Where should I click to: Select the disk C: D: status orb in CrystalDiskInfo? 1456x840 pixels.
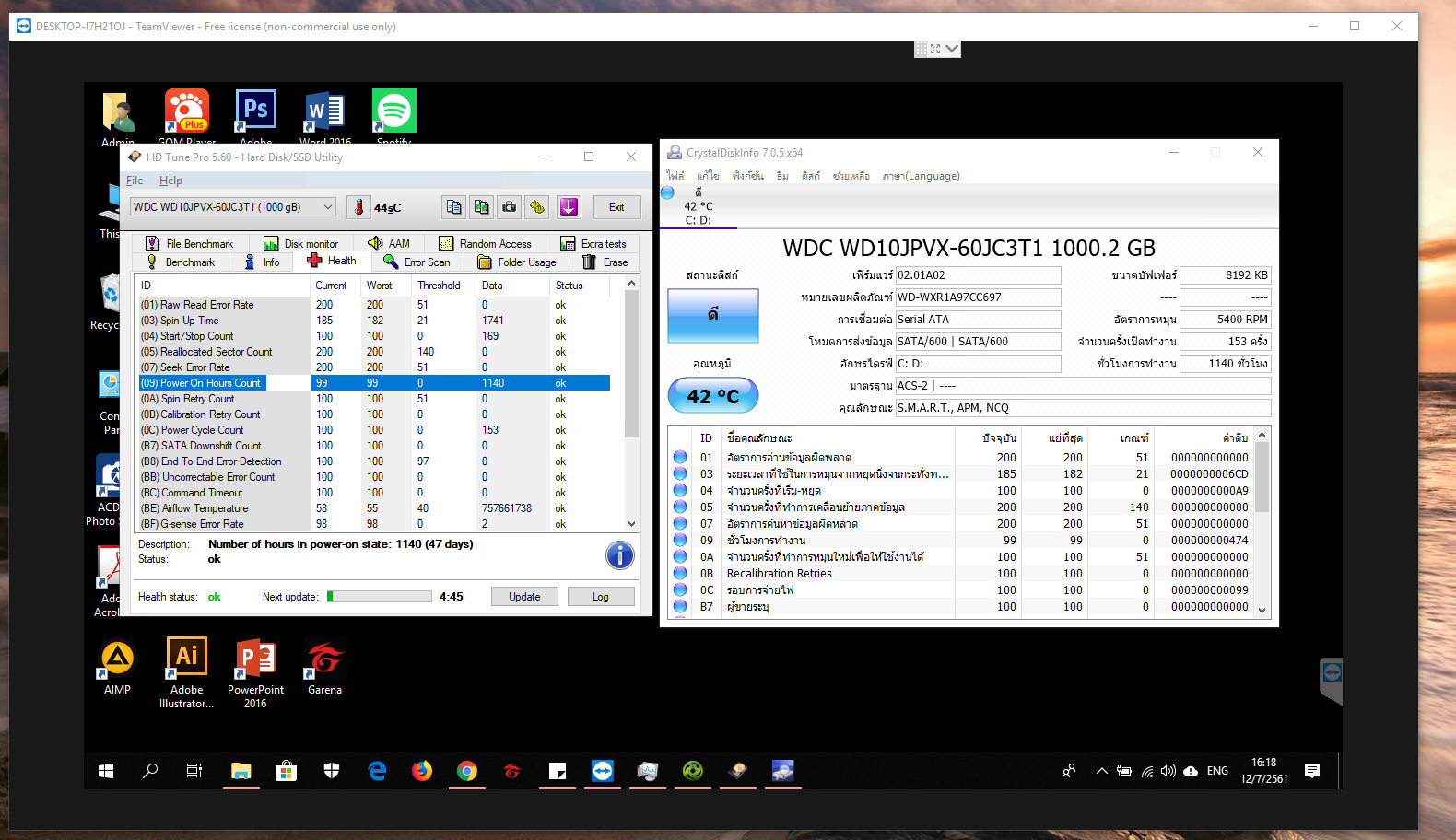(x=668, y=192)
